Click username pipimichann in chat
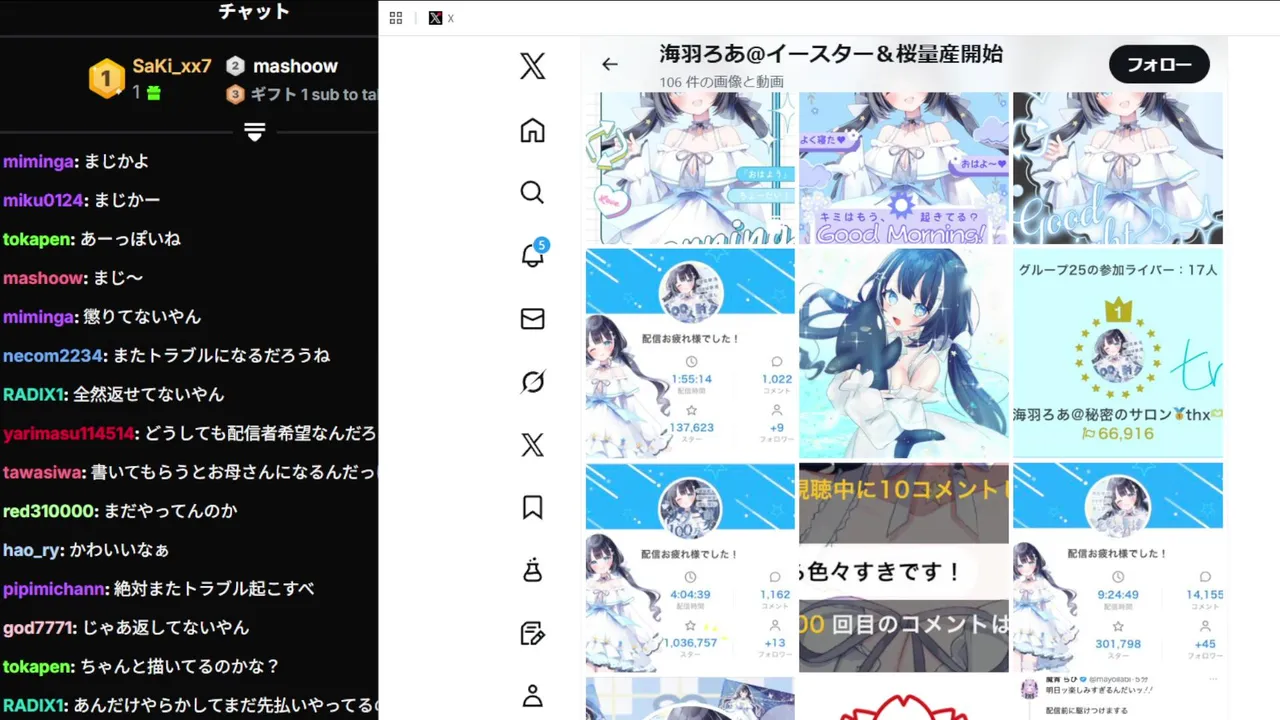The width and height of the screenshot is (1280, 720). (54, 589)
